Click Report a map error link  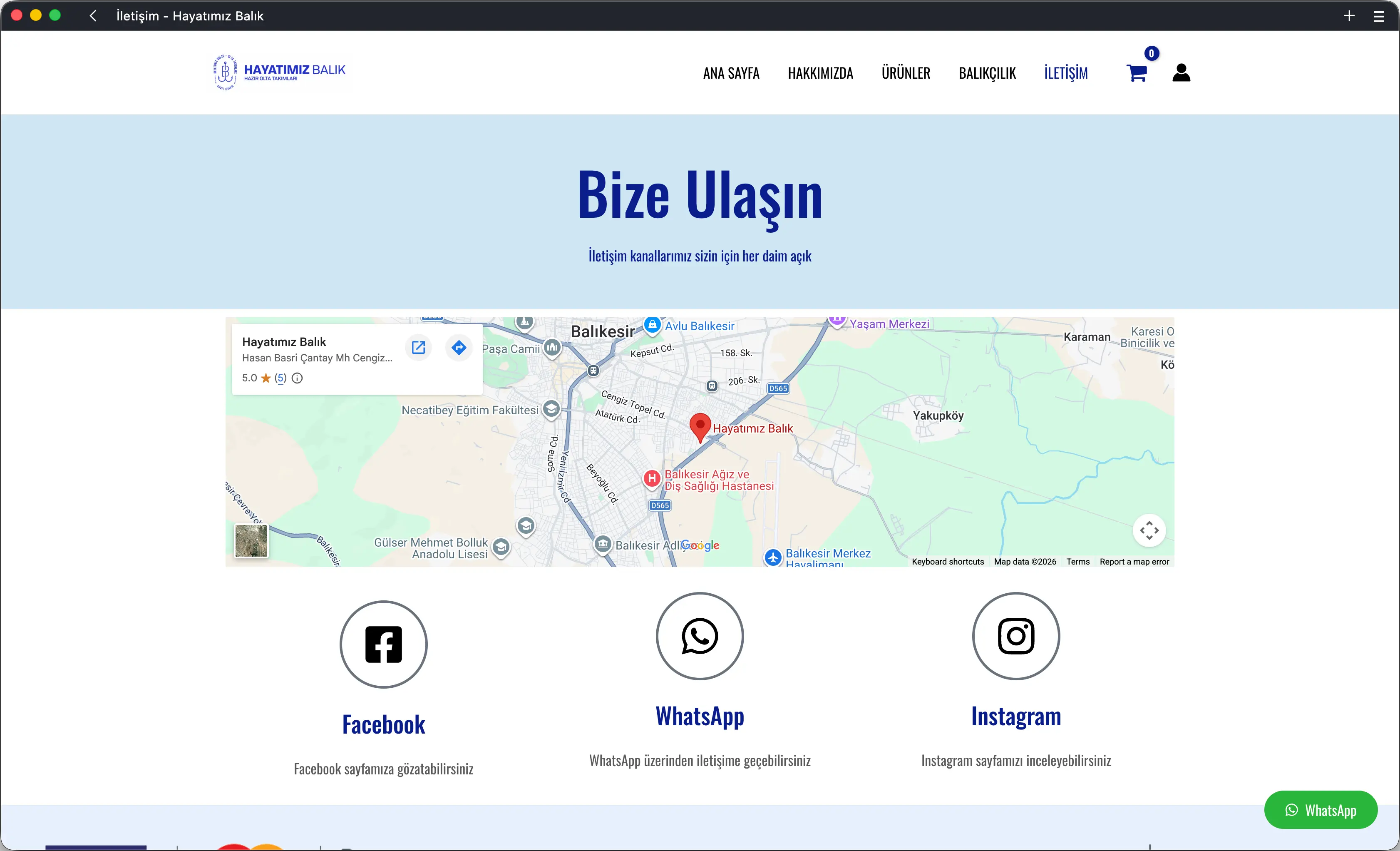point(1134,562)
